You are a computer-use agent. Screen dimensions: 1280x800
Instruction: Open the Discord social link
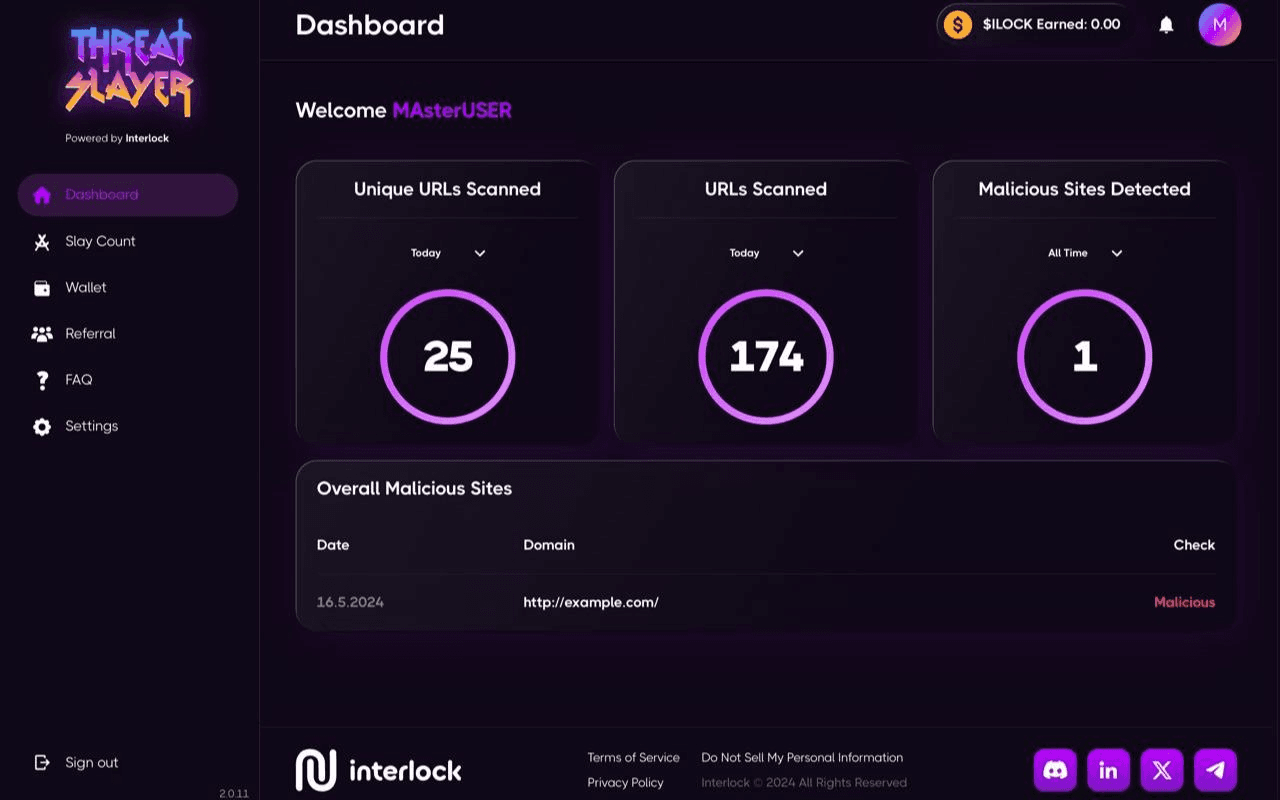click(x=1055, y=770)
